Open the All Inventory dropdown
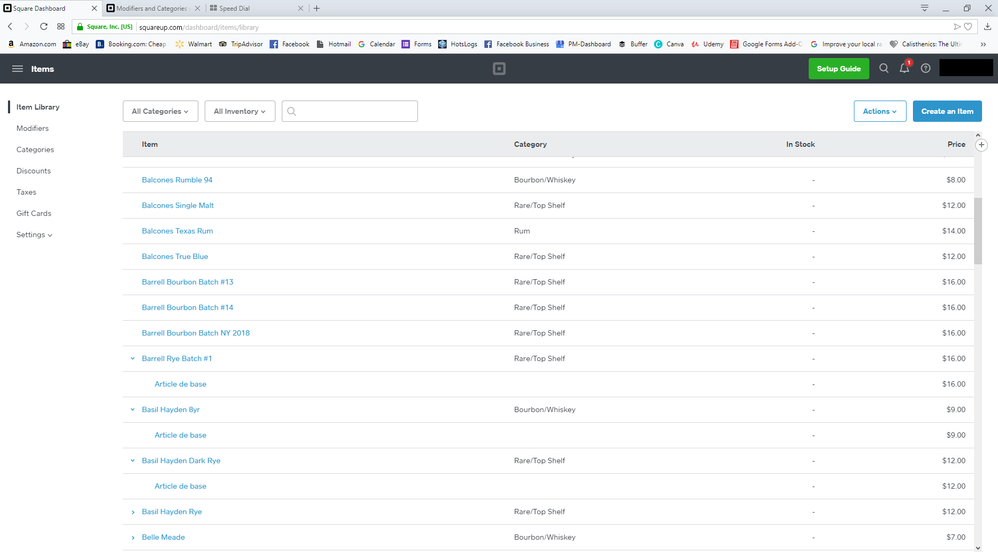This screenshot has width=998, height=552. [x=239, y=111]
